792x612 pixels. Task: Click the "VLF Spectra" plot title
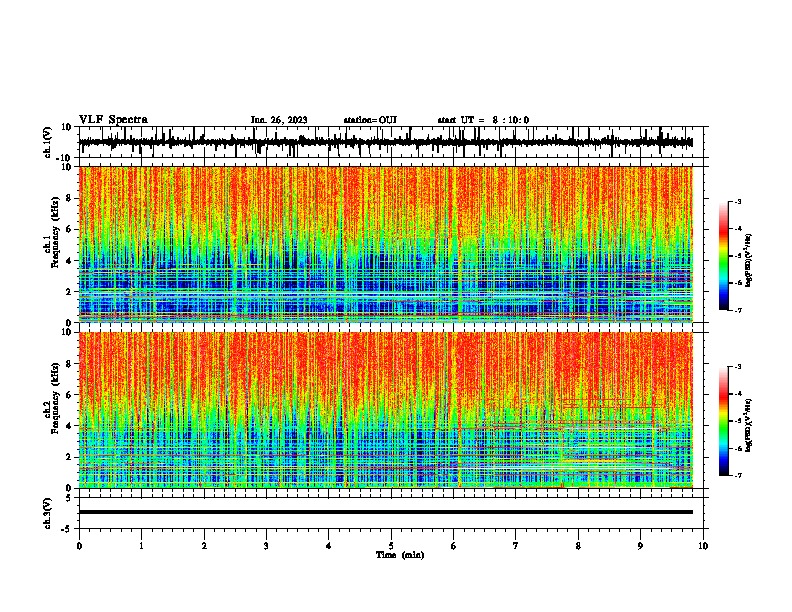(x=113, y=120)
